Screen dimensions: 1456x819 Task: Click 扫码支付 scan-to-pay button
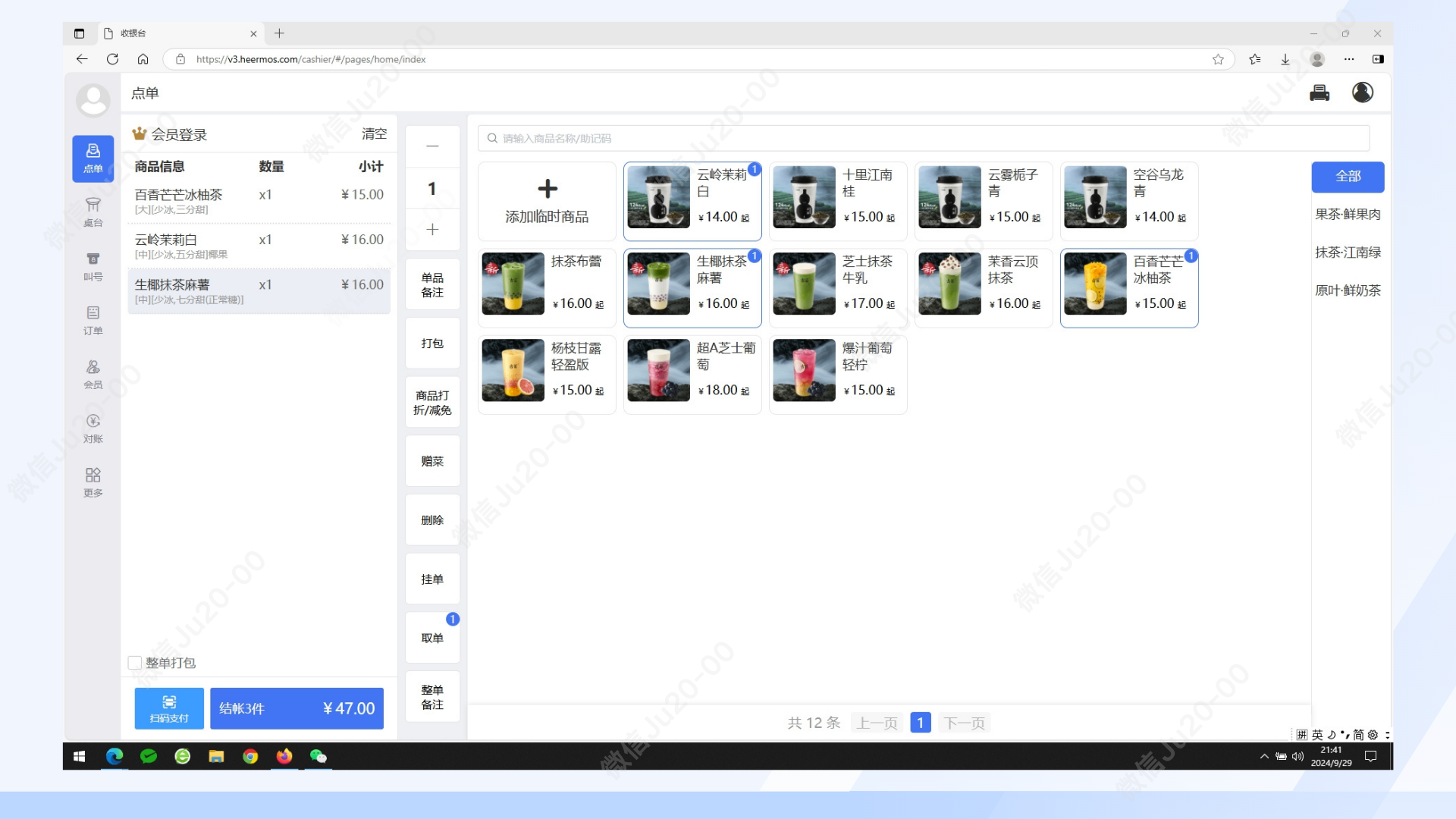click(169, 708)
